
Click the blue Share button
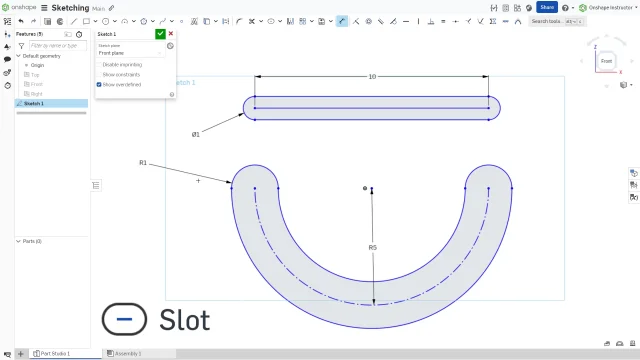[x=547, y=7]
